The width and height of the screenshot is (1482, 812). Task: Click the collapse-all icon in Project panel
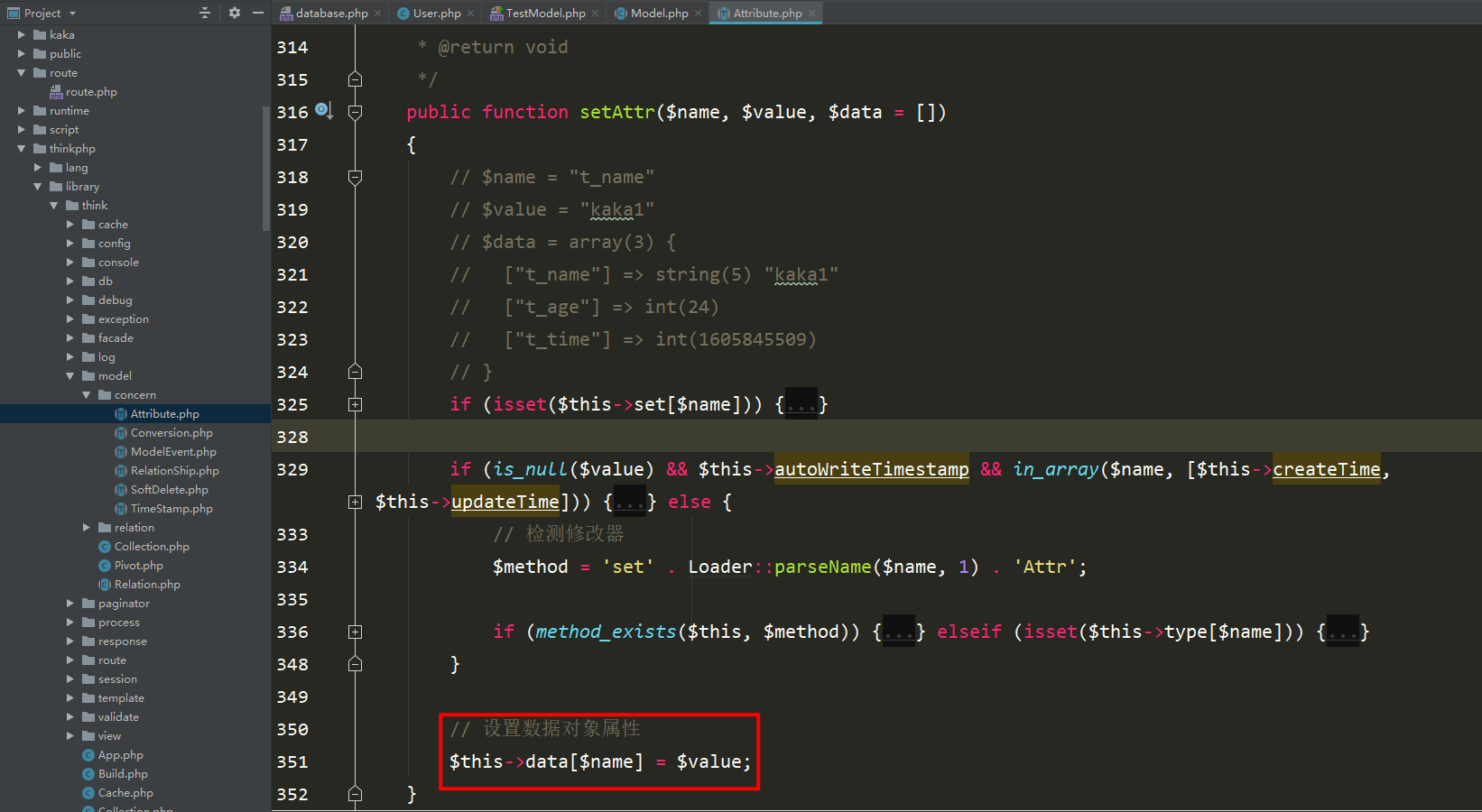[205, 13]
